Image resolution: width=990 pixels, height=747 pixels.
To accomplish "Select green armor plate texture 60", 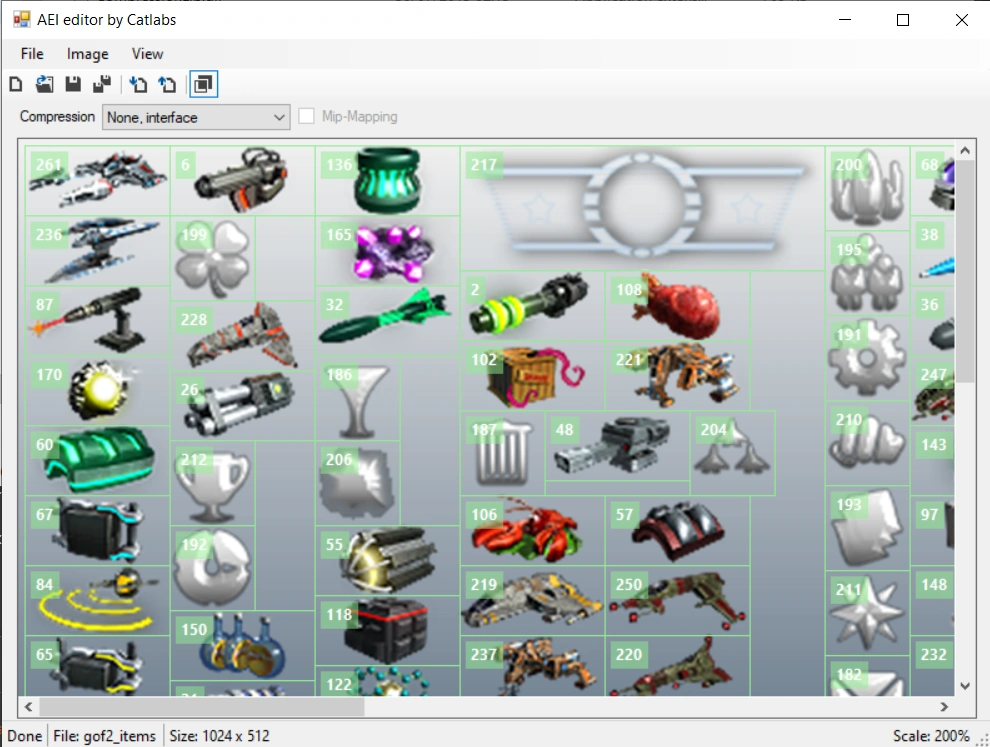I will point(97,460).
